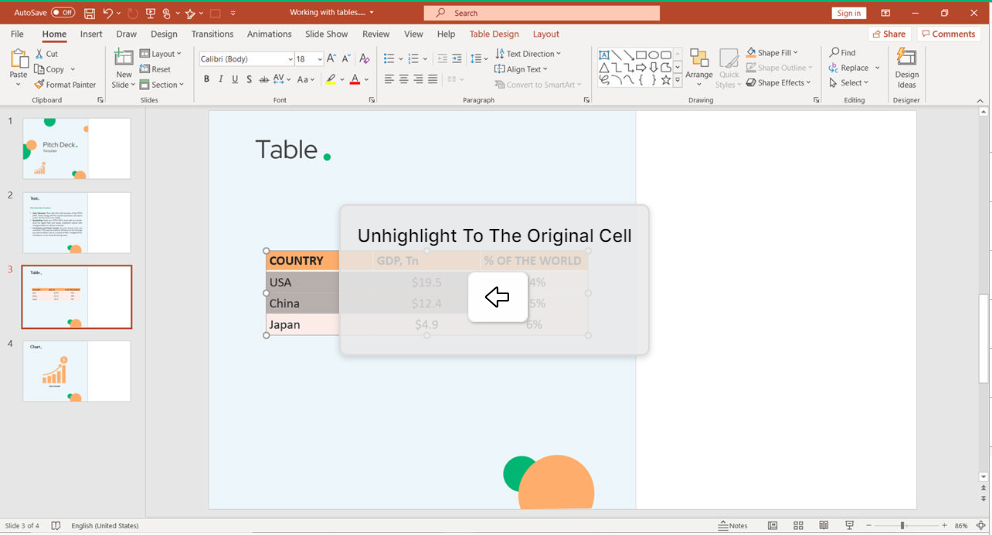Viewport: 992px width, 535px height.
Task: Switch to the Insert tab
Action: coord(91,34)
